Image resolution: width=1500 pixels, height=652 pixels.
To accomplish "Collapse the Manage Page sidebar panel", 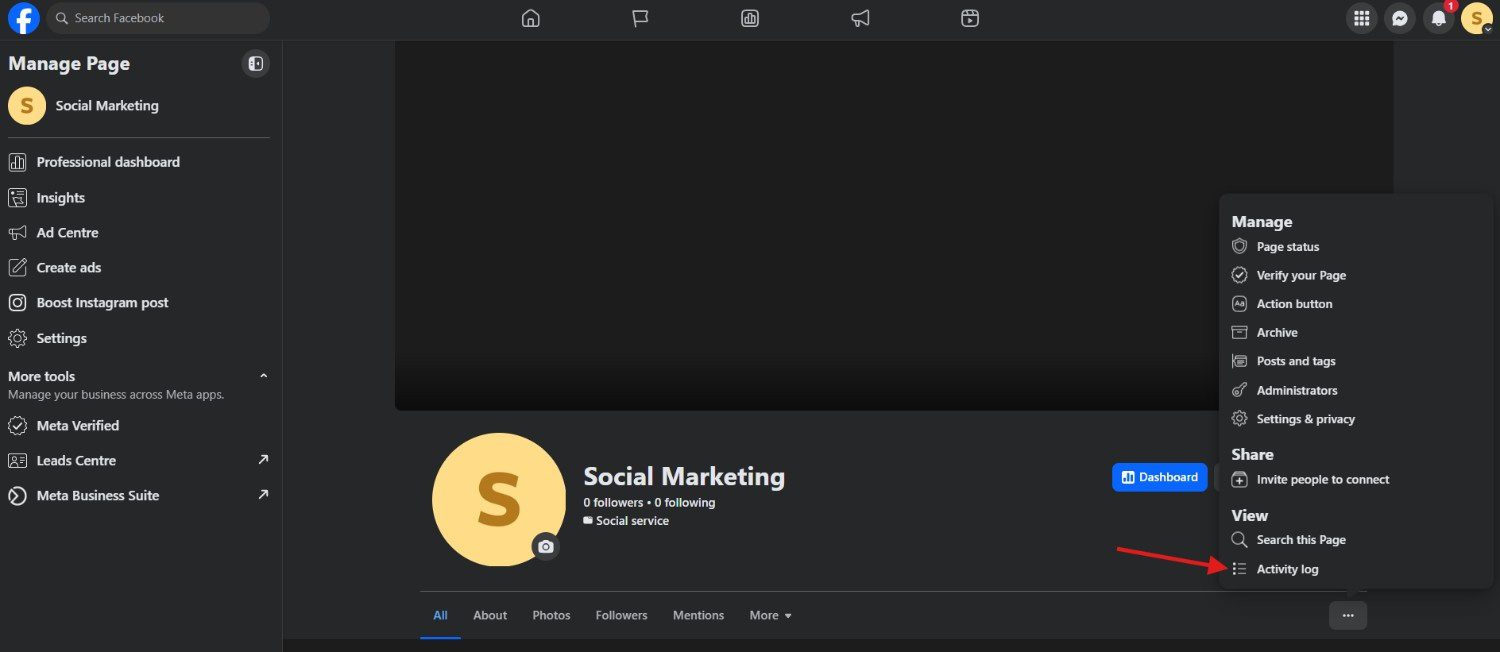I will tap(256, 64).
